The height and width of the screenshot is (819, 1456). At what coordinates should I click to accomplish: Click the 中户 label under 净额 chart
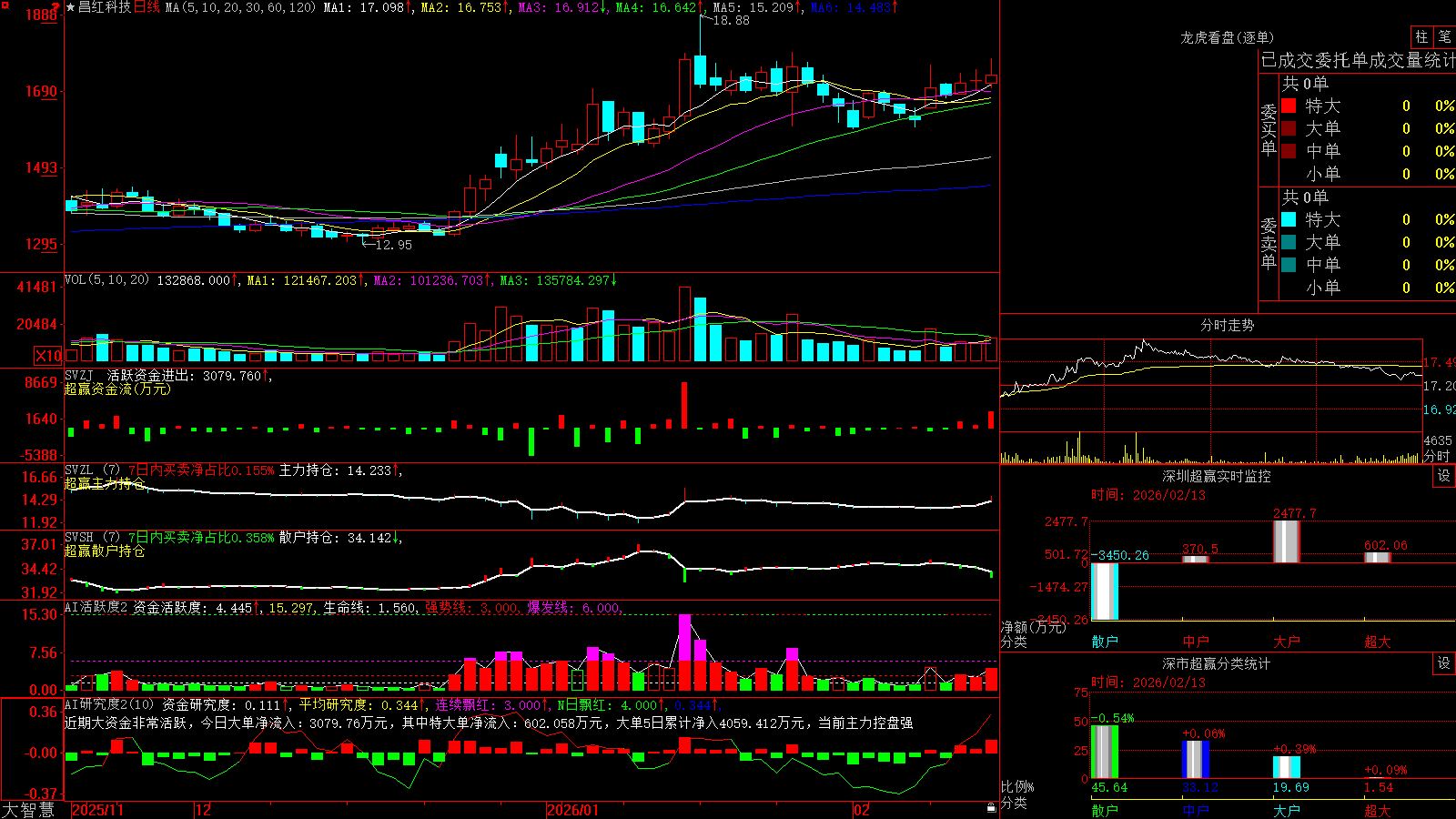[x=1196, y=642]
